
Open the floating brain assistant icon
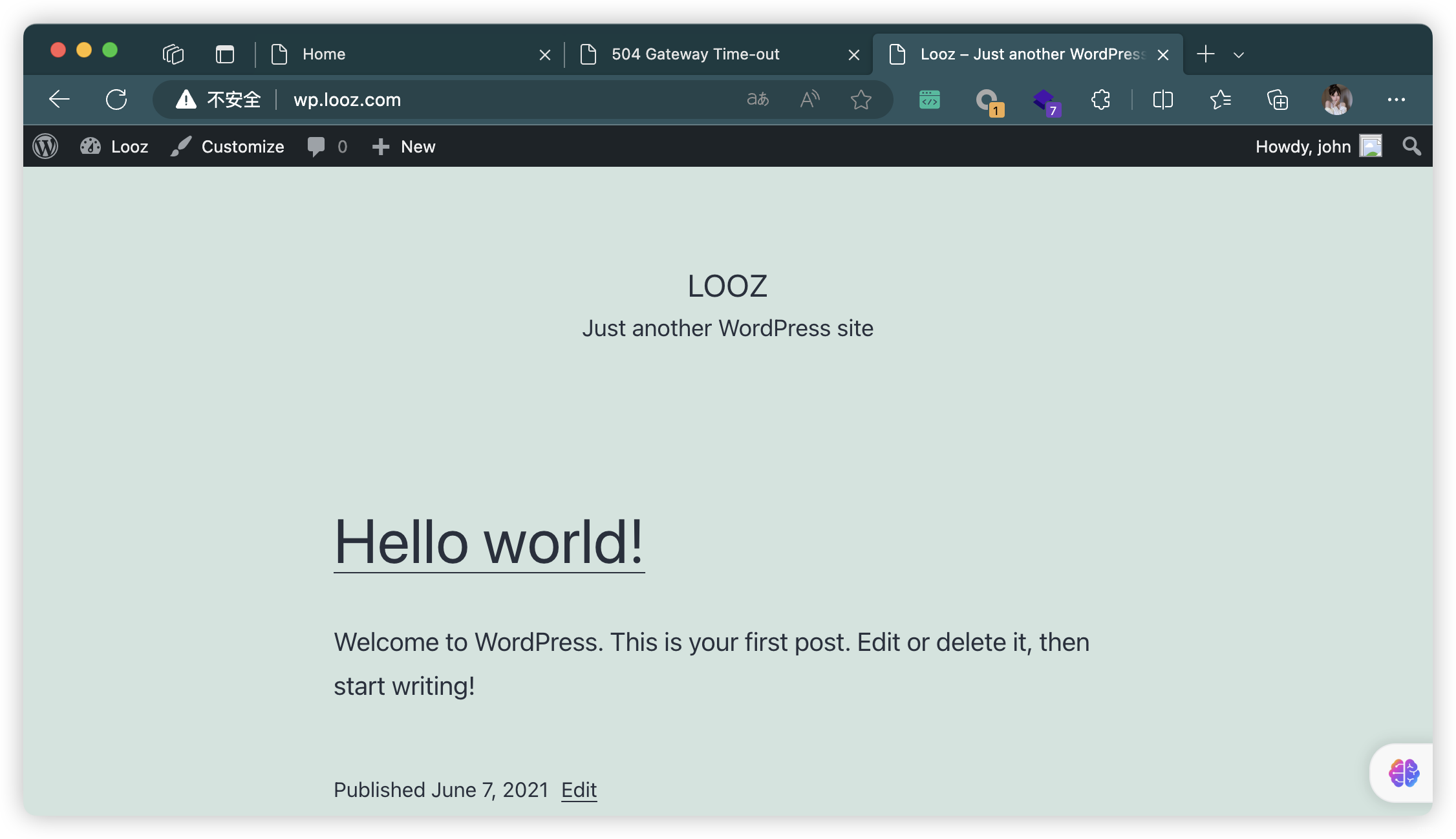(1404, 773)
